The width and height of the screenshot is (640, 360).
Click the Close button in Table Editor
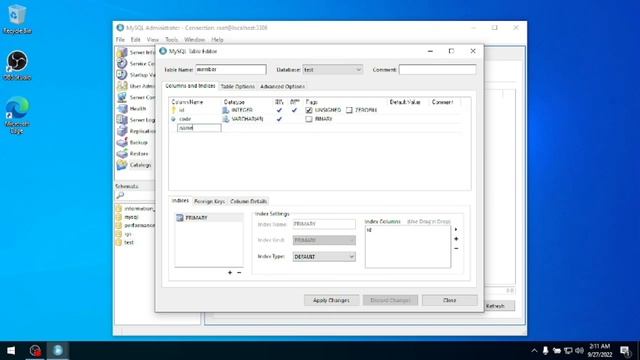coord(449,300)
